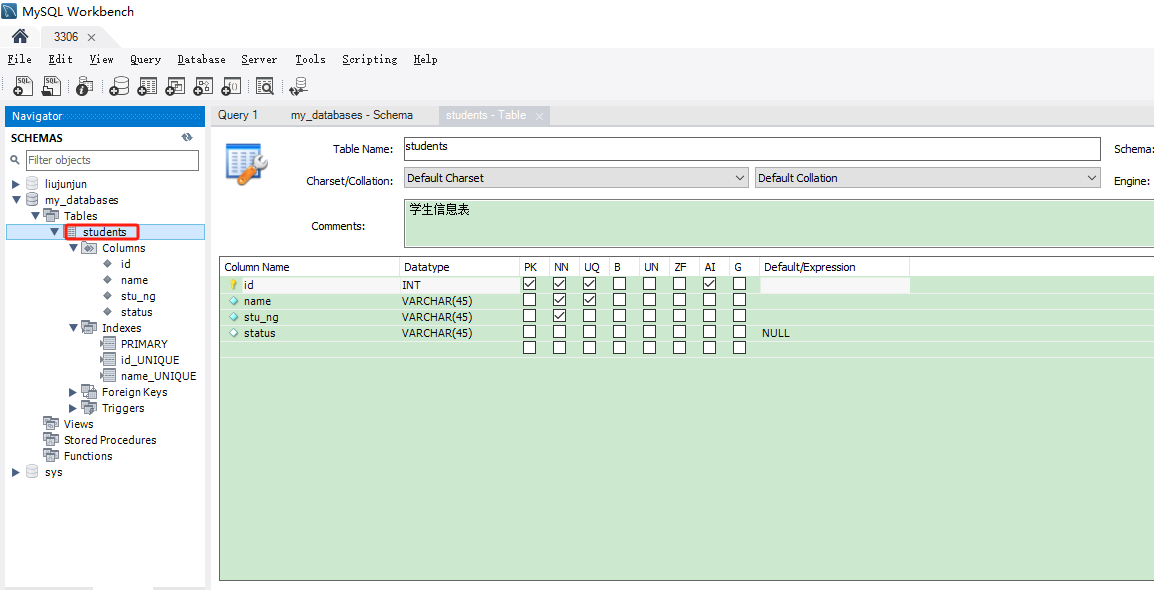Click the magnifier icon beside Filter objects
Viewport: 1154px width, 590px height.
pos(15,160)
